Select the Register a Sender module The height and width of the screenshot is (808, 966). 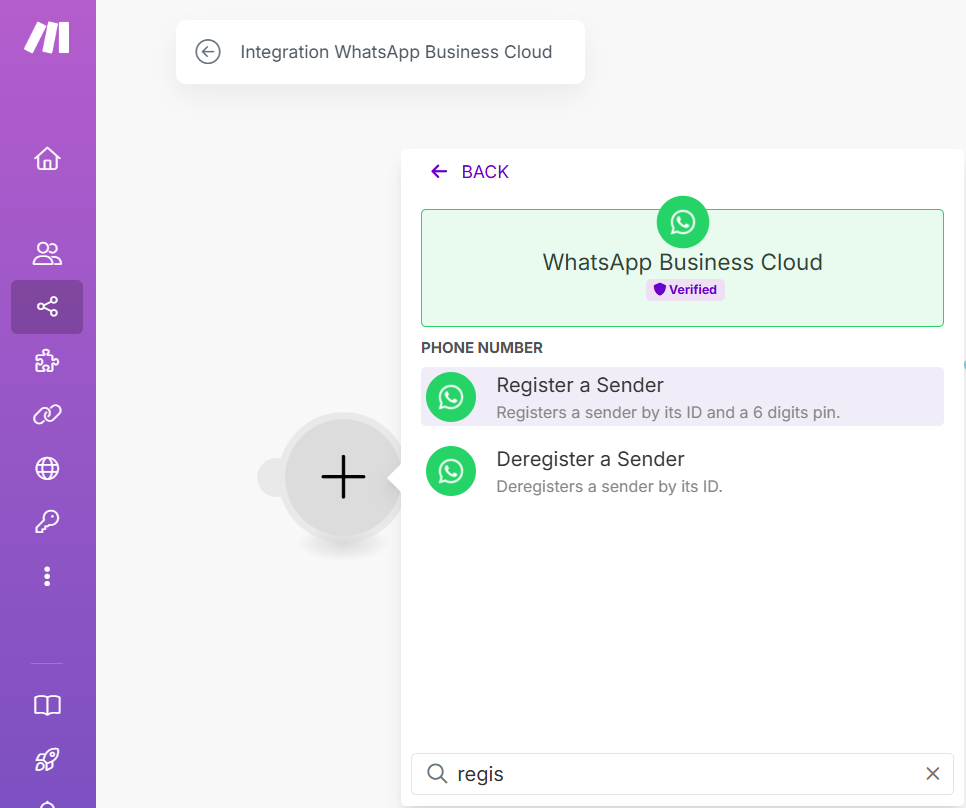click(x=682, y=397)
